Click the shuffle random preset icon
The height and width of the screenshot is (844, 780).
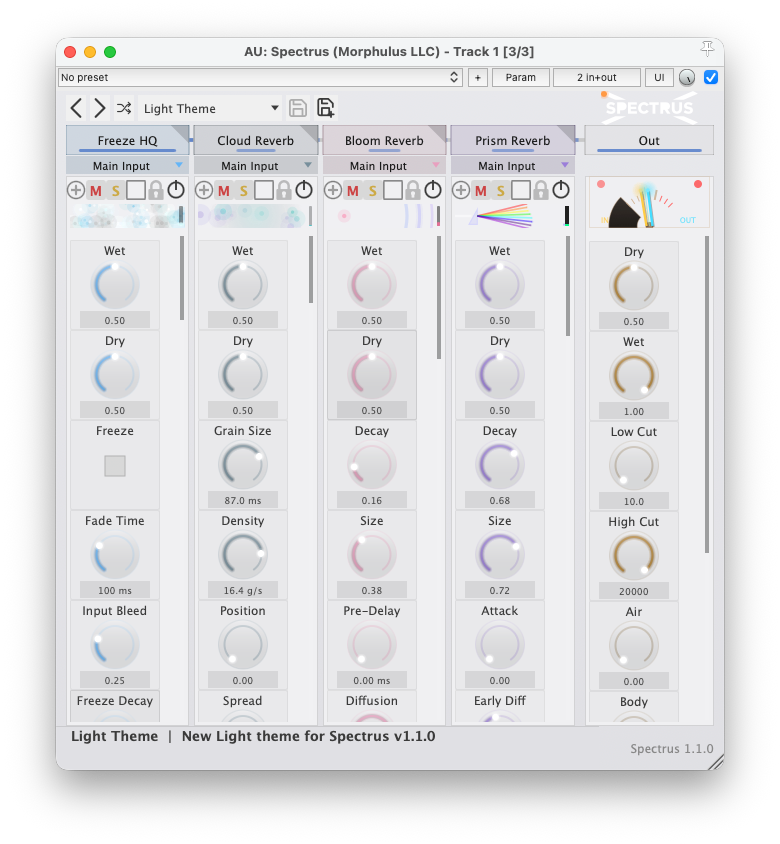[124, 108]
